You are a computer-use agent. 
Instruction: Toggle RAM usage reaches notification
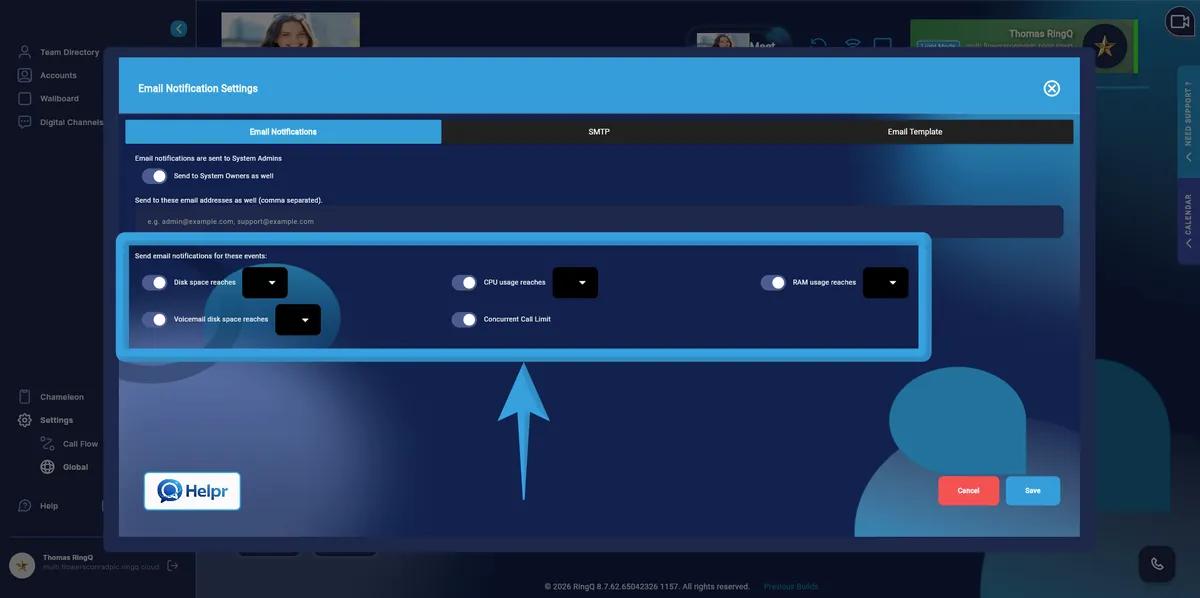(x=773, y=283)
